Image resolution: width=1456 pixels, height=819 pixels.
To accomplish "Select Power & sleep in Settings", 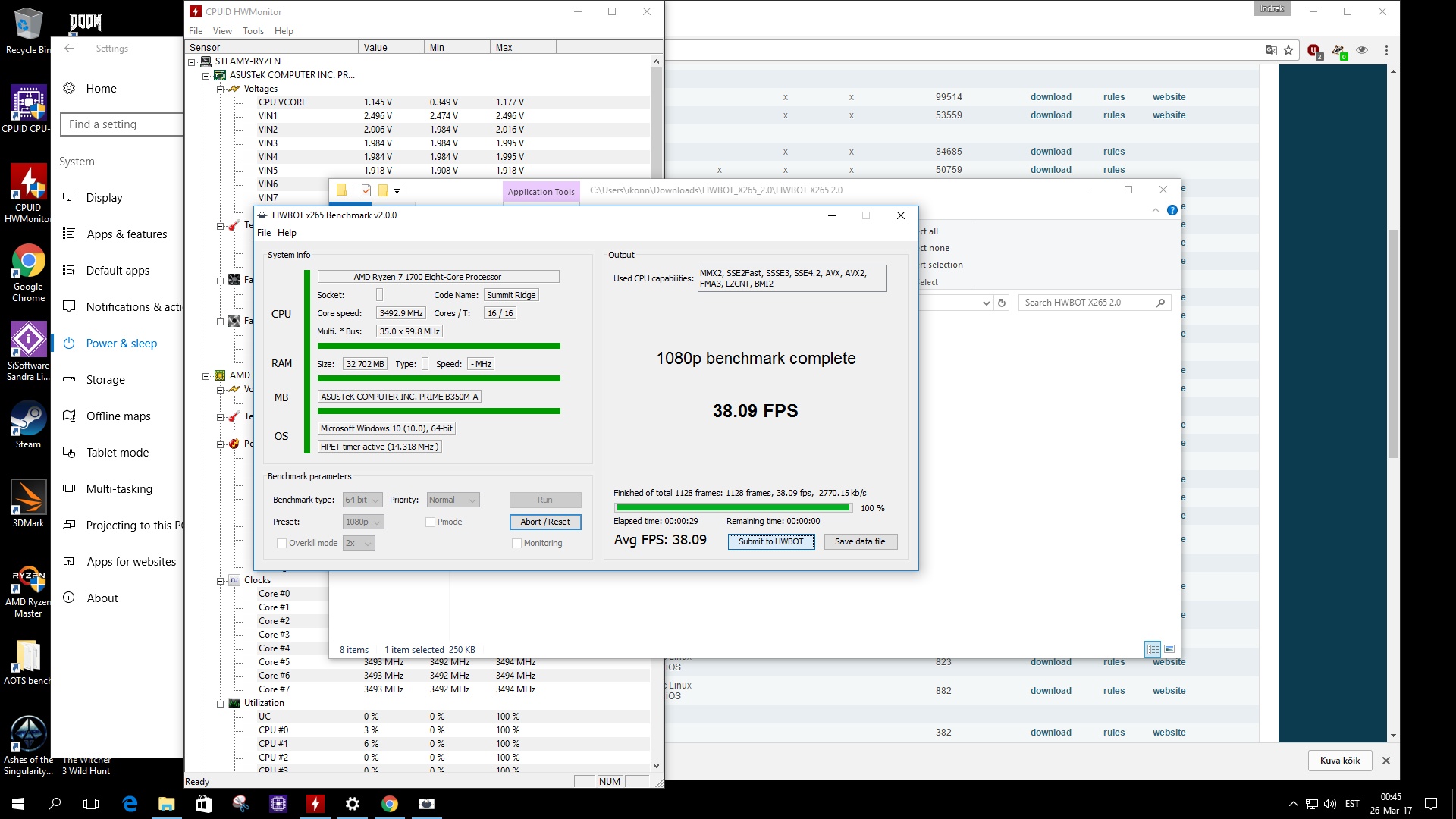I will 121,344.
